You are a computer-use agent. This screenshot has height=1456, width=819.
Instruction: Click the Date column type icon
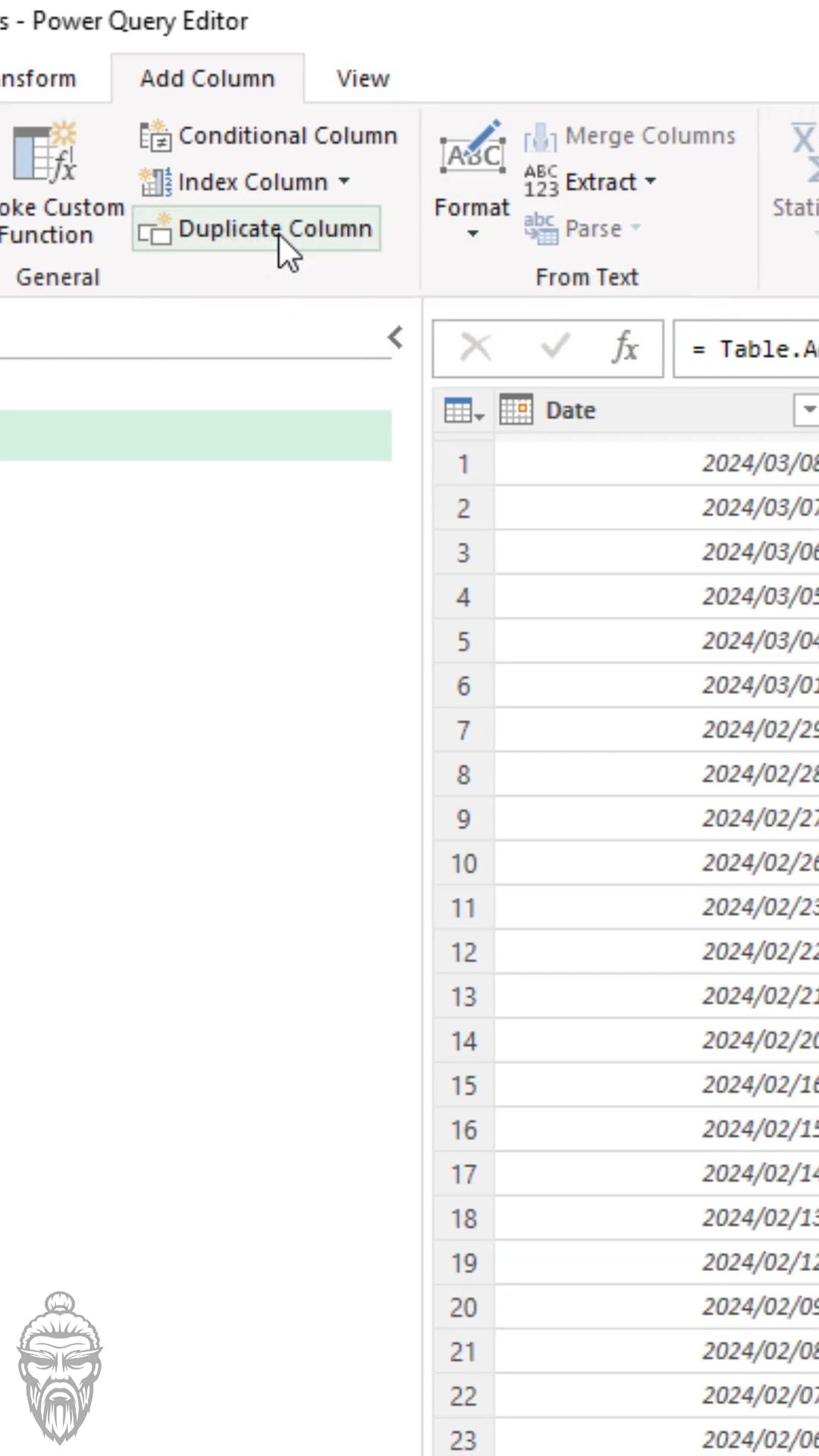pos(516,410)
